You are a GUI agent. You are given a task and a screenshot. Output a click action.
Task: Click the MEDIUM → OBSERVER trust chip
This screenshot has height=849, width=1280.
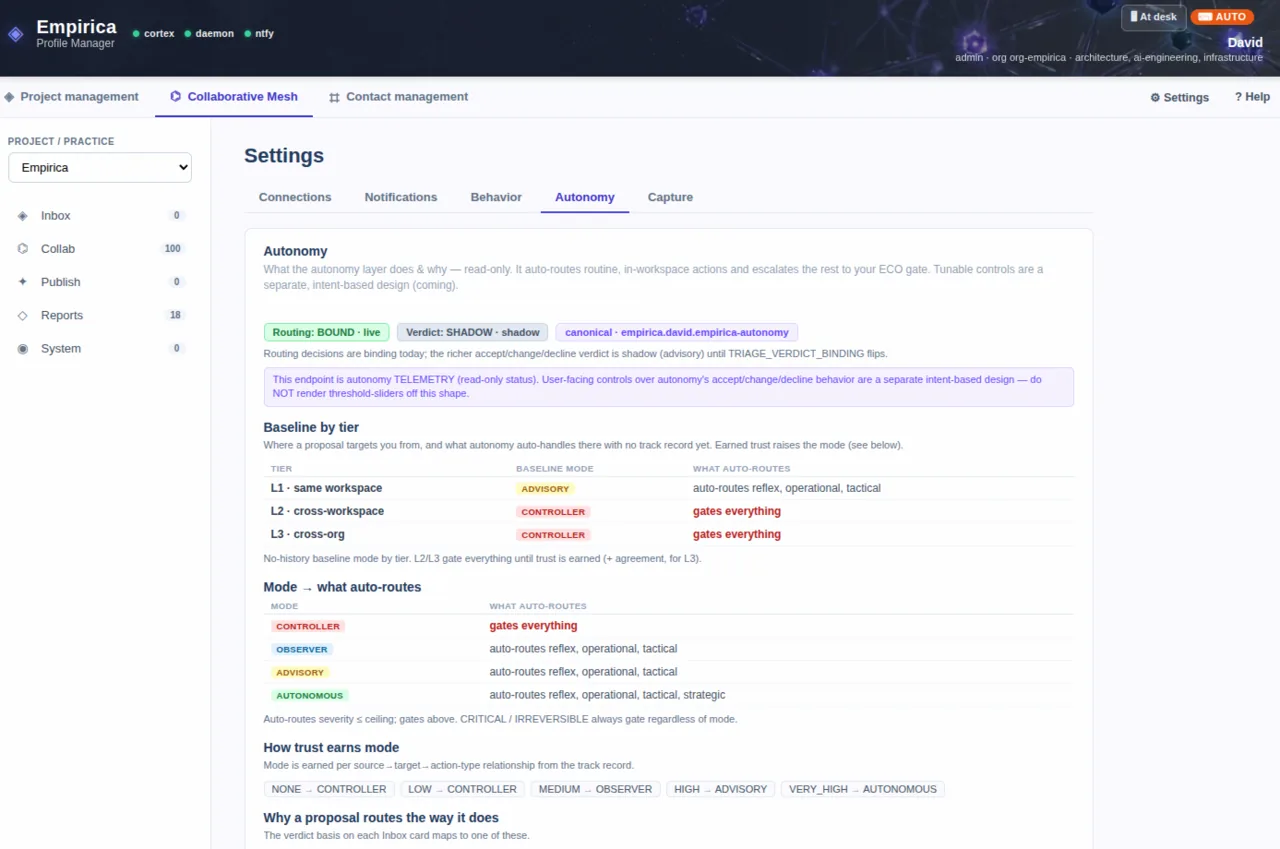click(595, 789)
